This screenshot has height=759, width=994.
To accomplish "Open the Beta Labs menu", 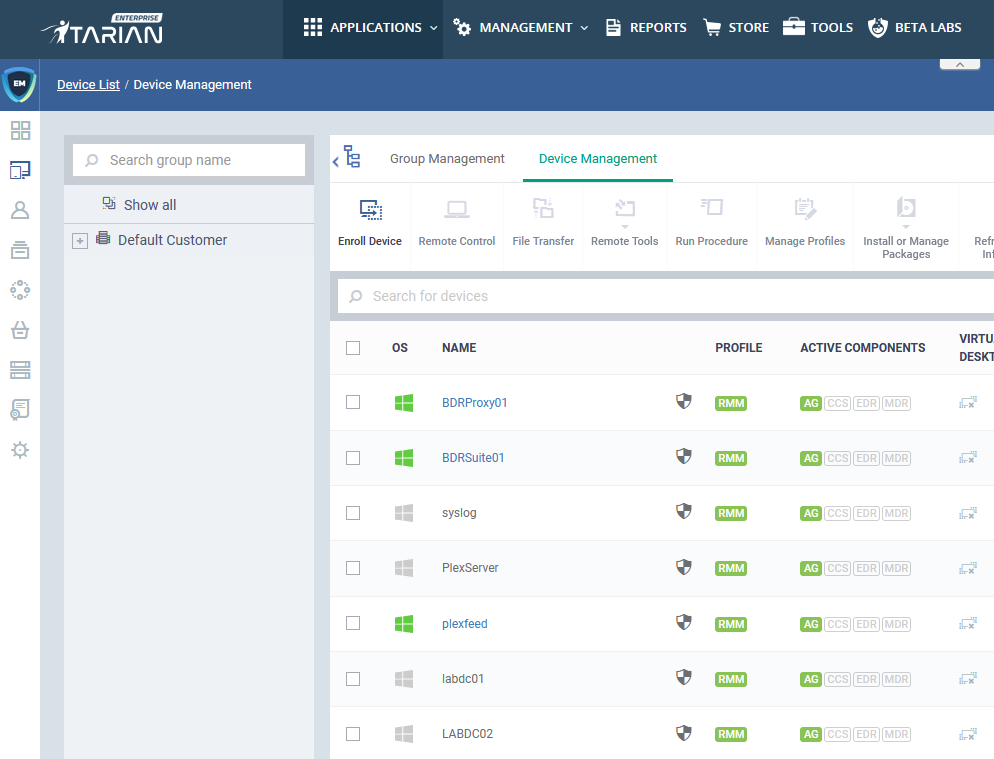I will click(915, 28).
